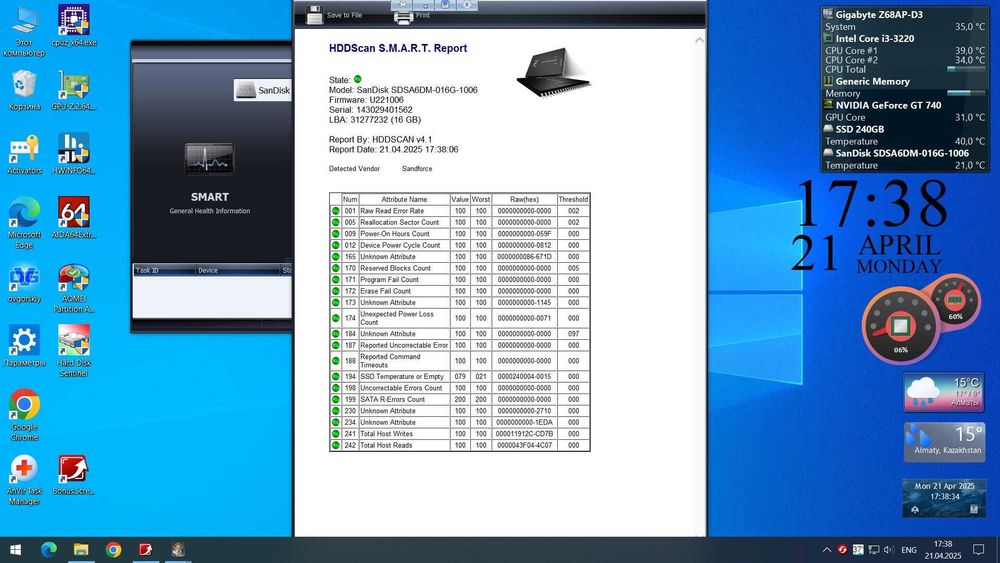
Task: Click Reserved Blocks Count row
Action: point(460,268)
